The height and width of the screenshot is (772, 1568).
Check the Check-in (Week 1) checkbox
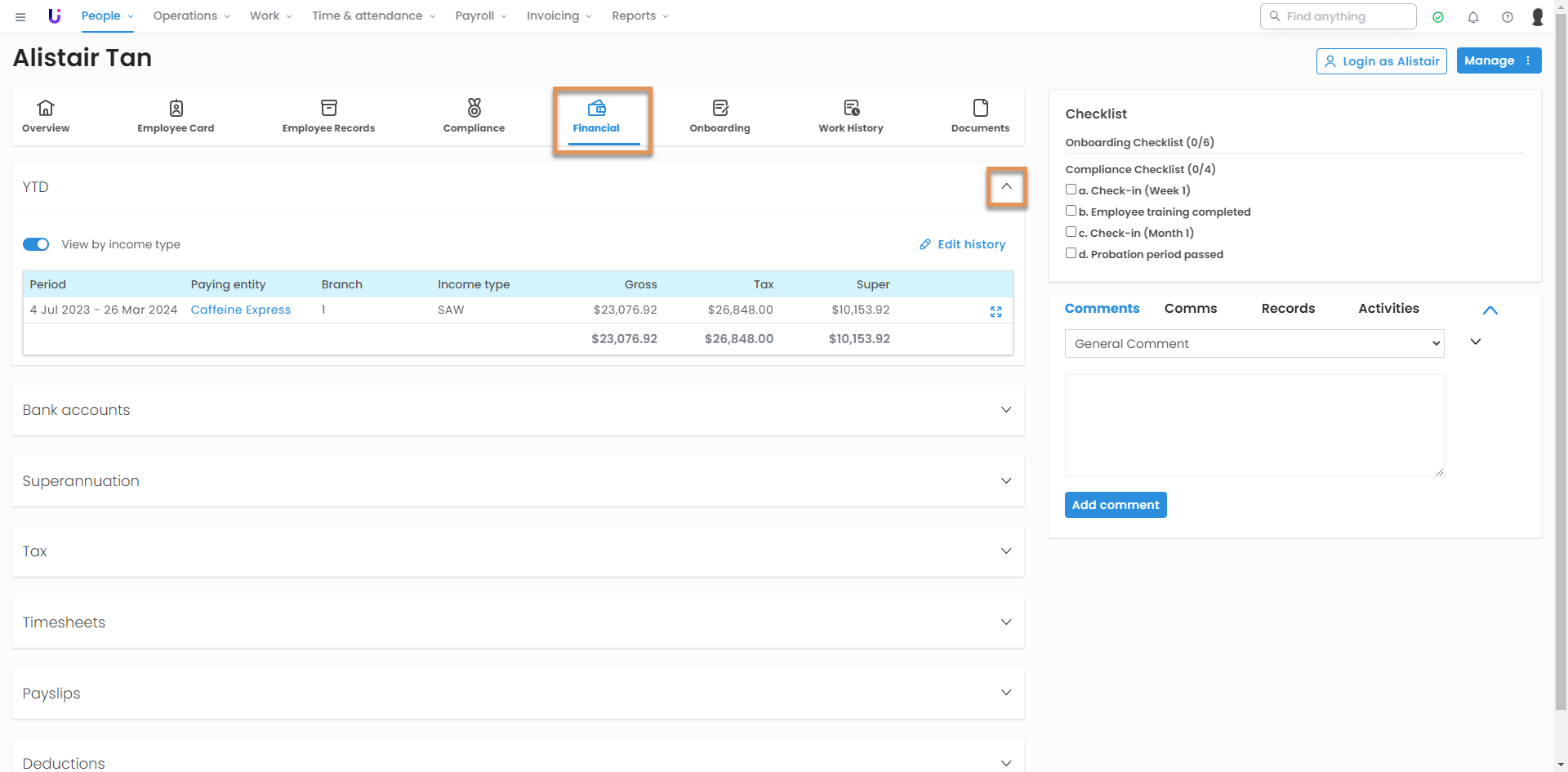[x=1071, y=190]
